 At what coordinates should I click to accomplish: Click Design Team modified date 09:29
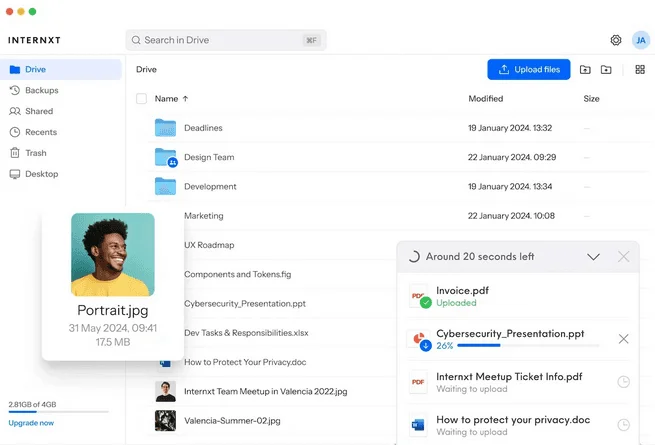(x=512, y=157)
